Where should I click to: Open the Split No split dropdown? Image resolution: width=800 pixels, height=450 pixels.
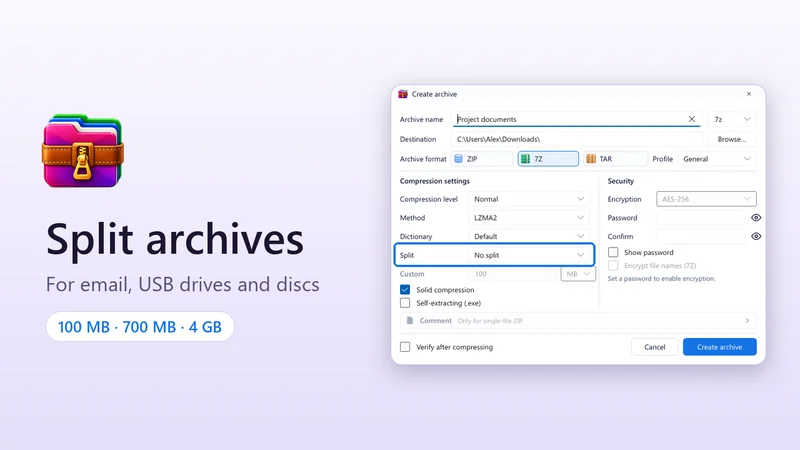529,255
